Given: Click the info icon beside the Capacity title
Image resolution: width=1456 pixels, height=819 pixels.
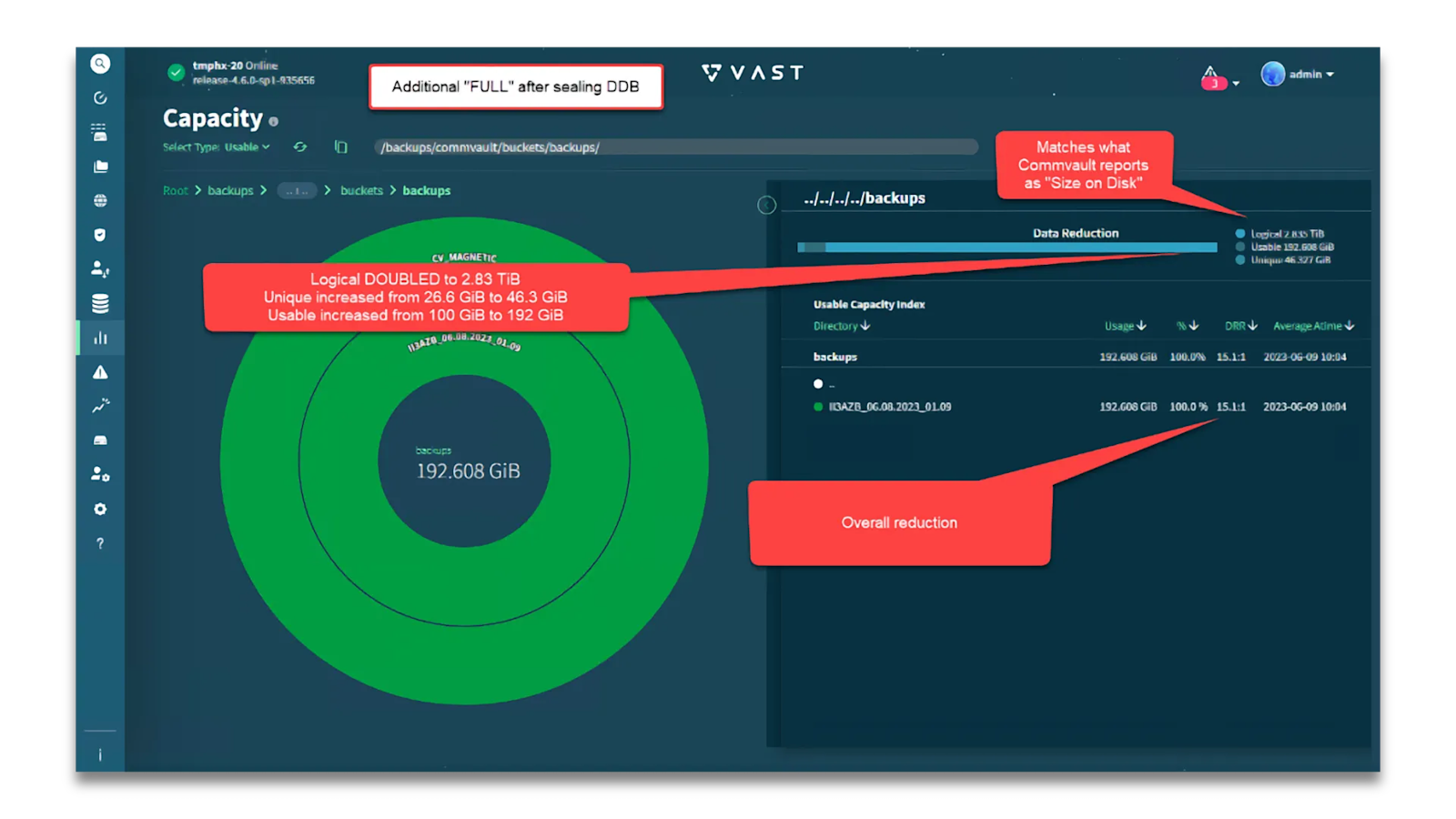Looking at the screenshot, I should pos(273,121).
